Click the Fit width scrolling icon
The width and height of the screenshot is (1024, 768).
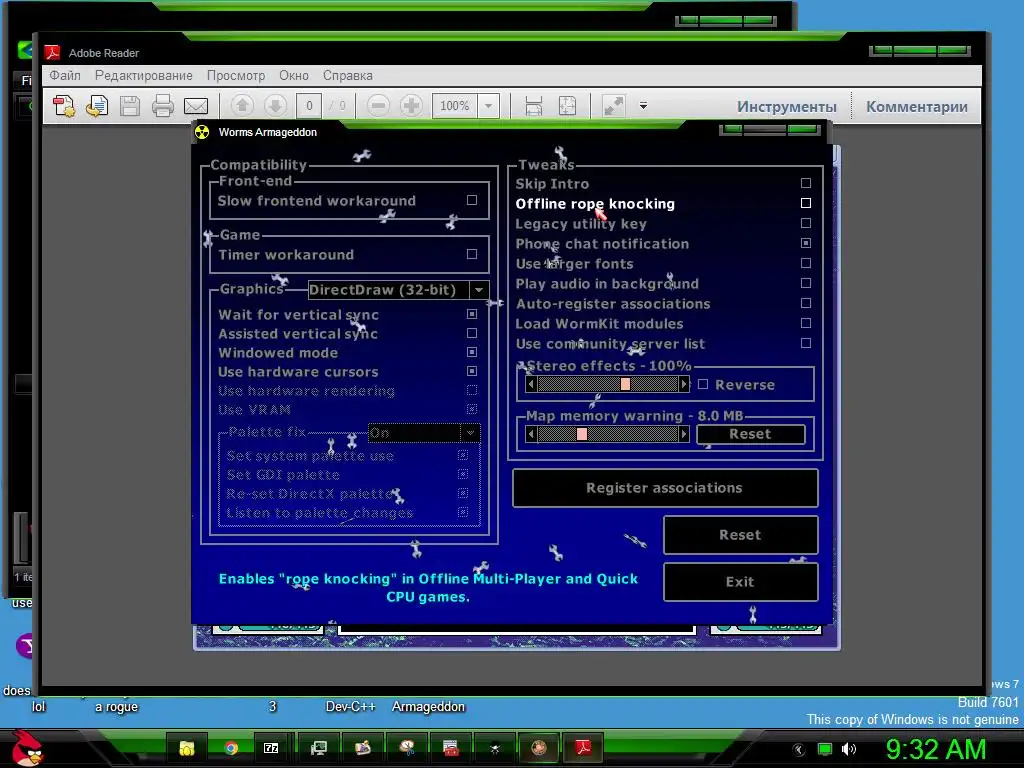tap(534, 106)
